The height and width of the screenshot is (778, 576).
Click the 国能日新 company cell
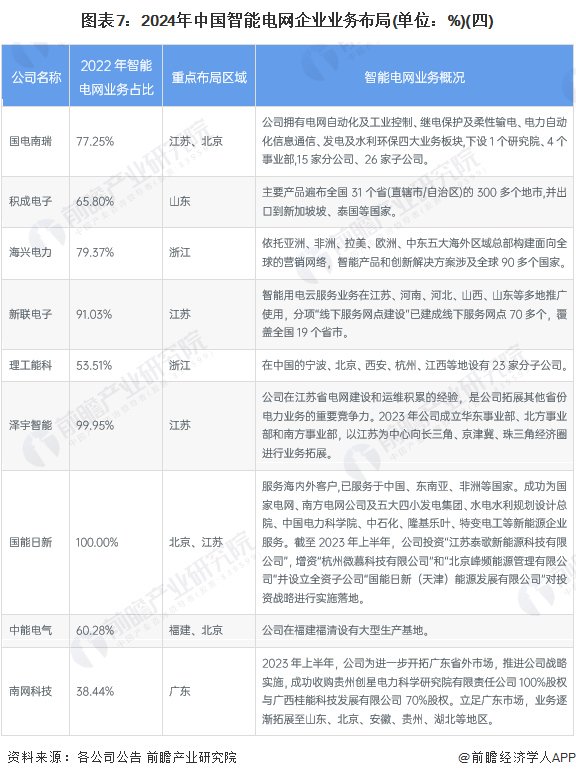coord(30,542)
